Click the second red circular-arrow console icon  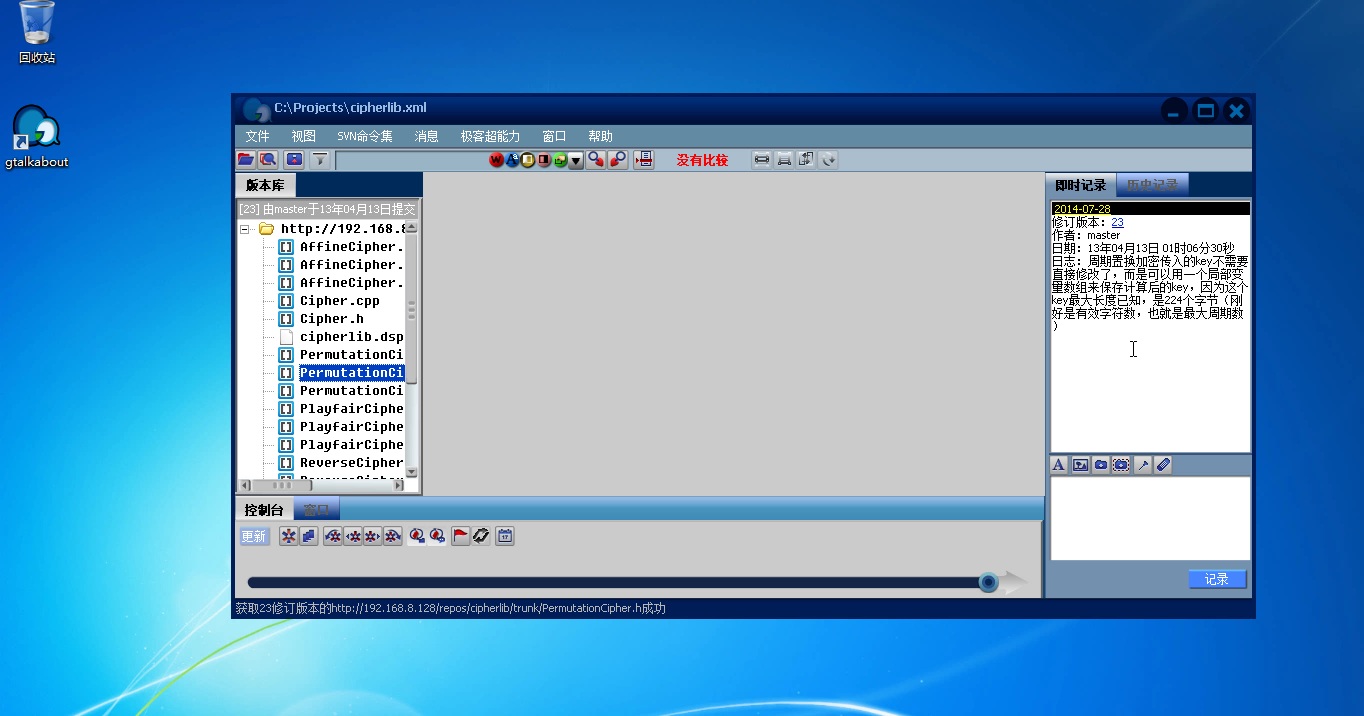[x=437, y=537]
